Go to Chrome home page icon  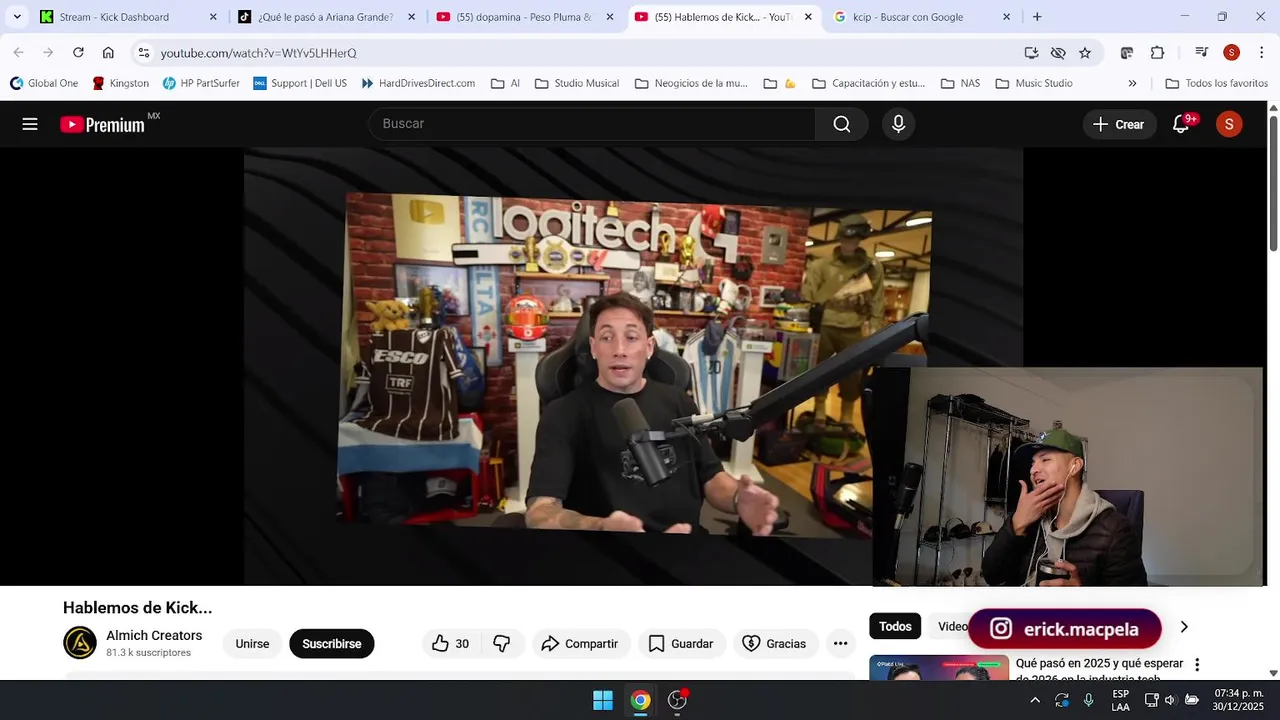pos(108,52)
